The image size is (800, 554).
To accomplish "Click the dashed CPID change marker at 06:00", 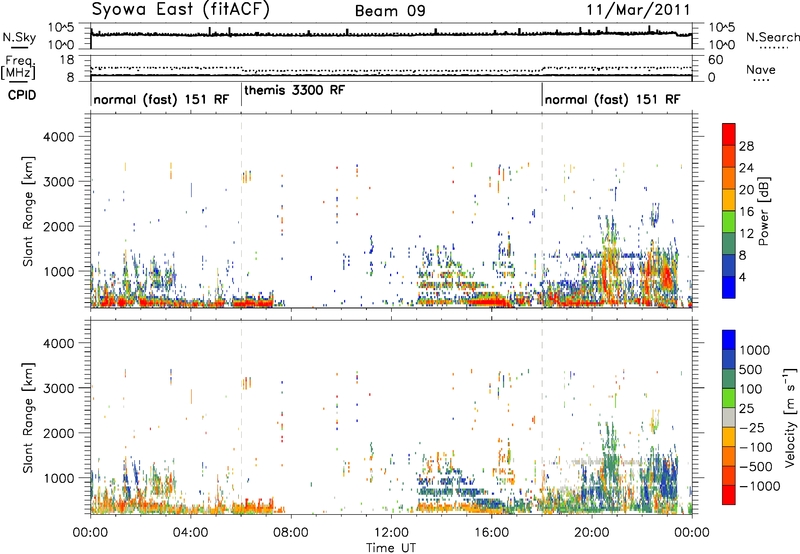I will click(x=241, y=211).
